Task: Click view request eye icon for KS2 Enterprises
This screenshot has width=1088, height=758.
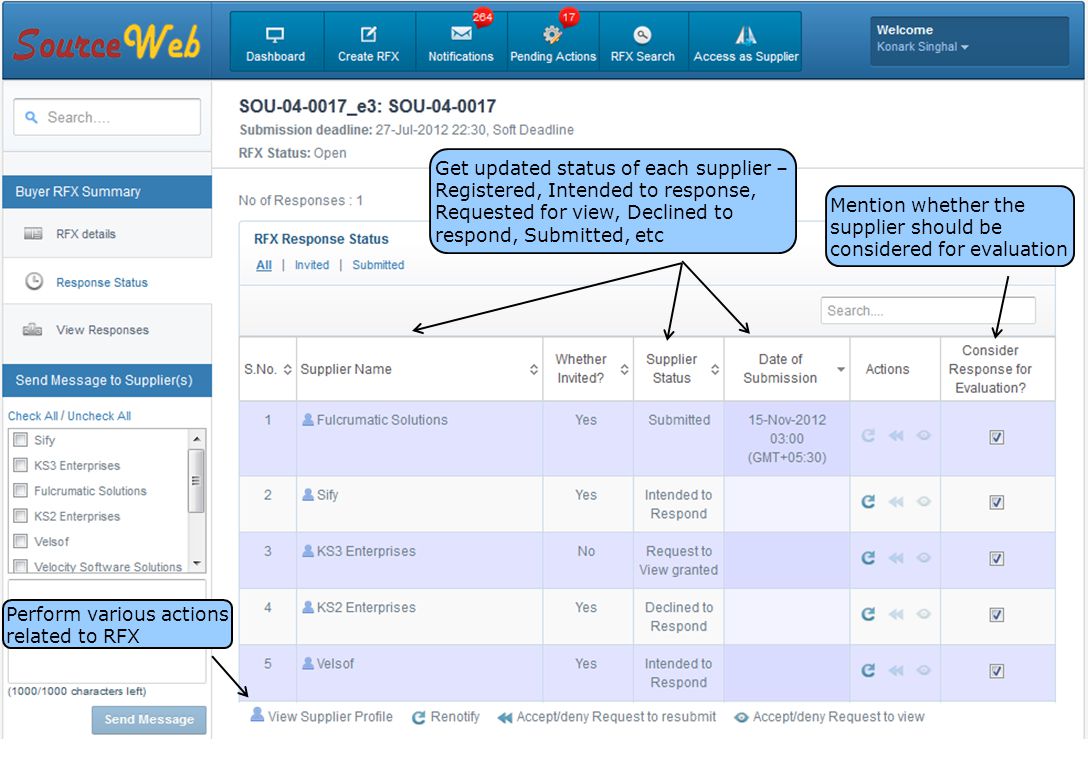Action: point(924,614)
